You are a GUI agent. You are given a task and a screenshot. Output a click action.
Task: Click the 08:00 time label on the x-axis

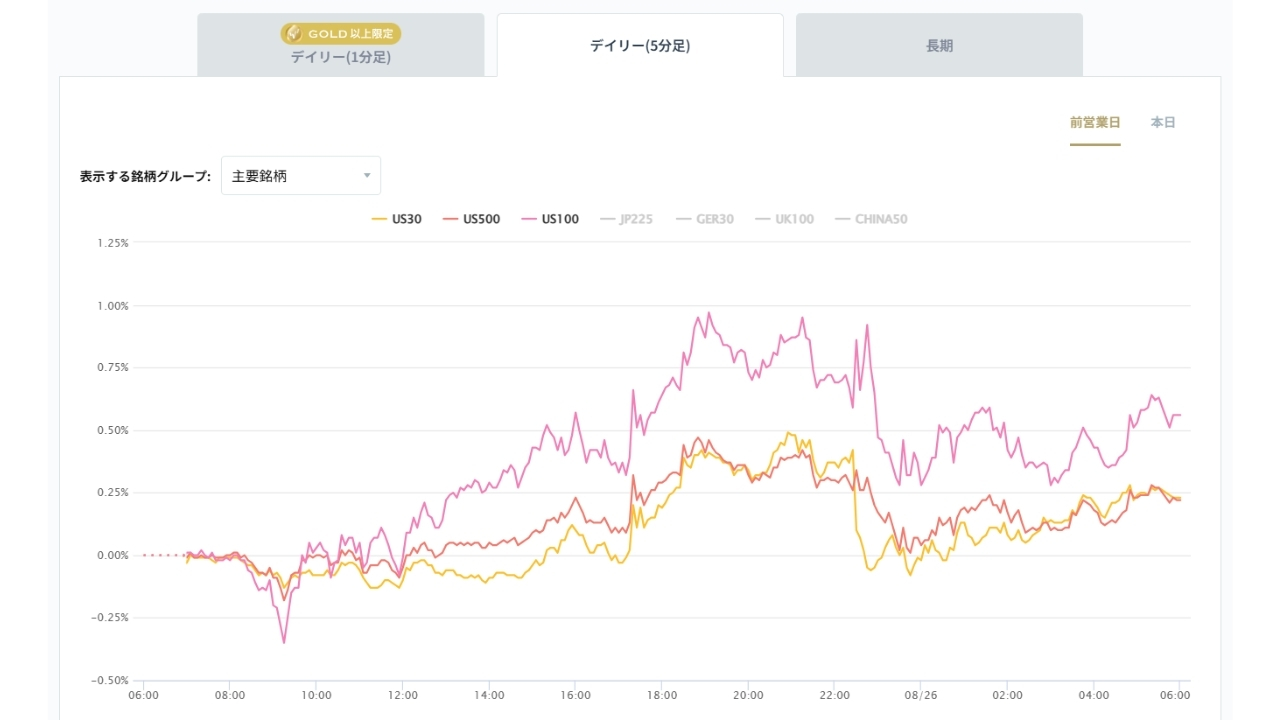[x=230, y=695]
